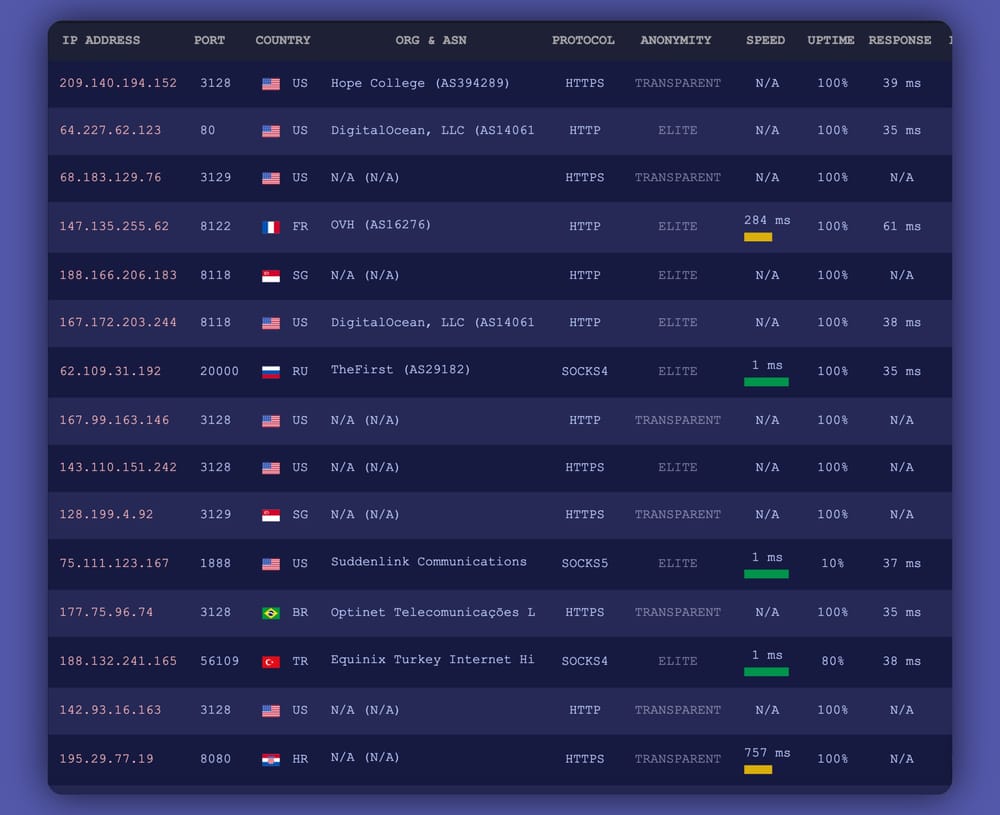
Task: Sort the table by COUNTRY
Action: pos(282,40)
